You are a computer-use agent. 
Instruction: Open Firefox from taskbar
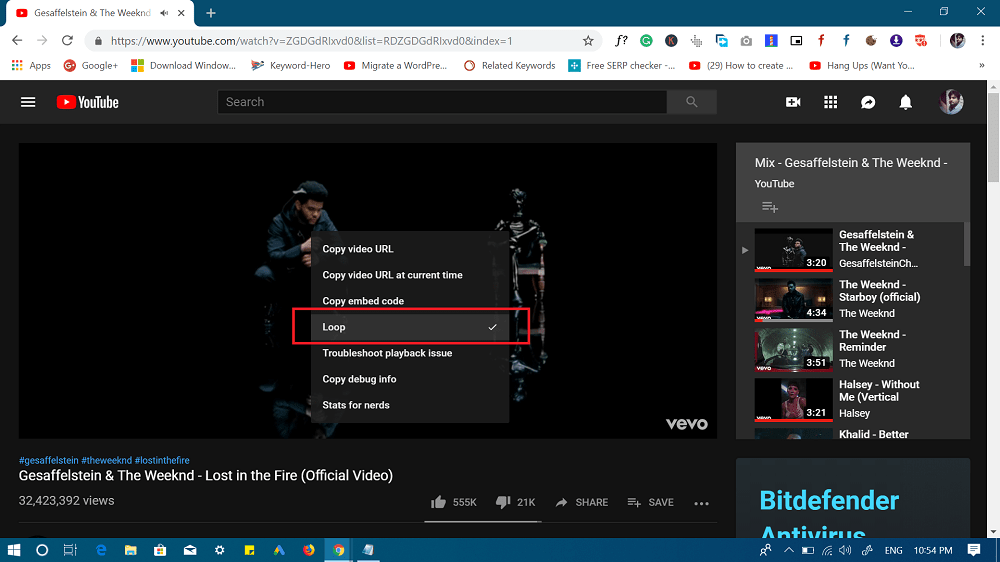pyautogui.click(x=309, y=550)
